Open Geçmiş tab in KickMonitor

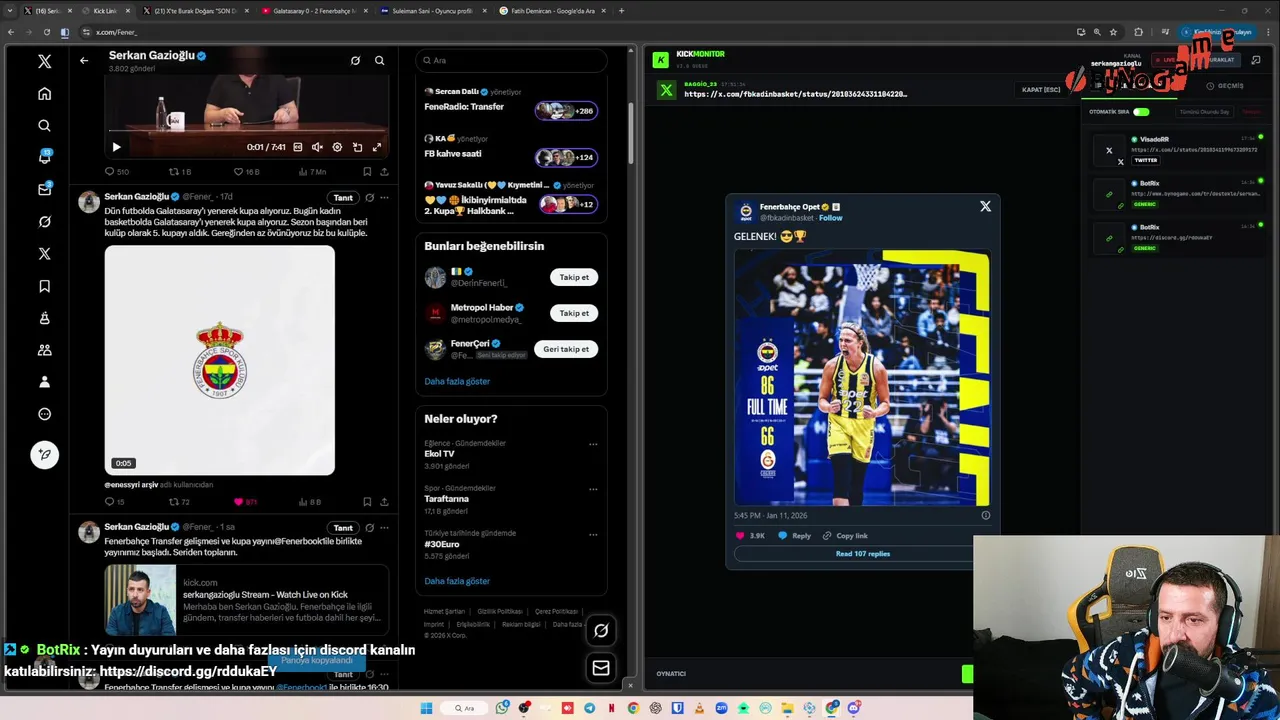(x=1225, y=86)
